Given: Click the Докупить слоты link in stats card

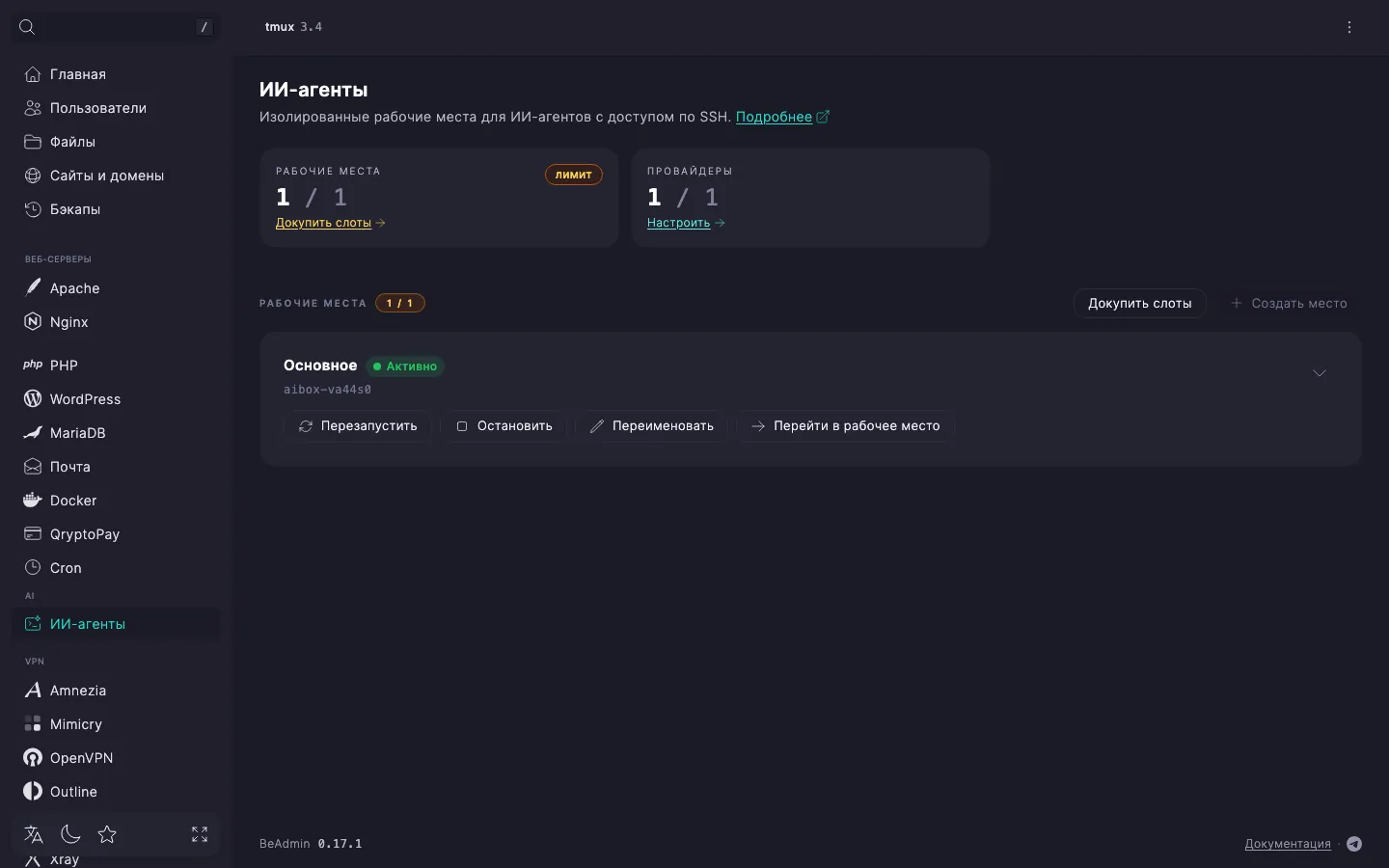Looking at the screenshot, I should click(330, 223).
